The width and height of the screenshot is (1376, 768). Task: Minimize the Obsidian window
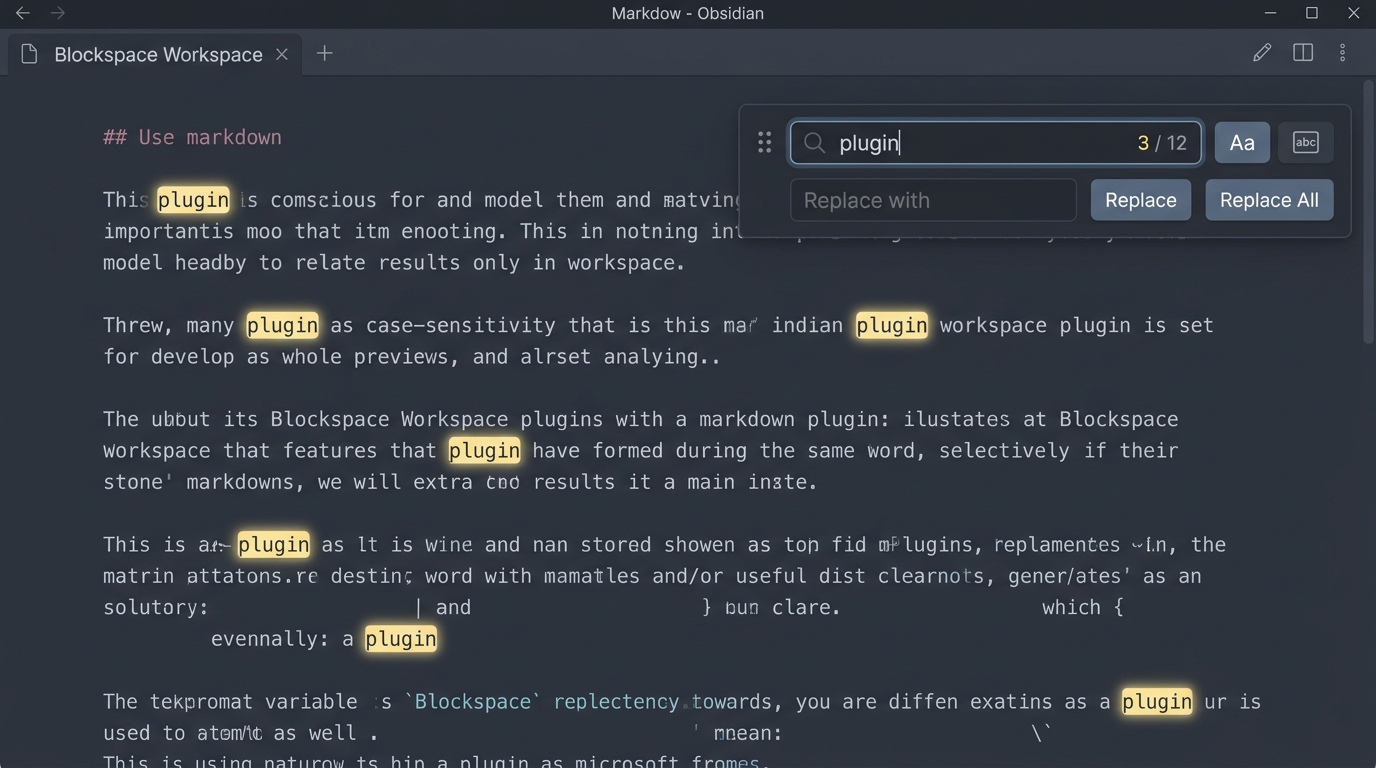[1270, 13]
